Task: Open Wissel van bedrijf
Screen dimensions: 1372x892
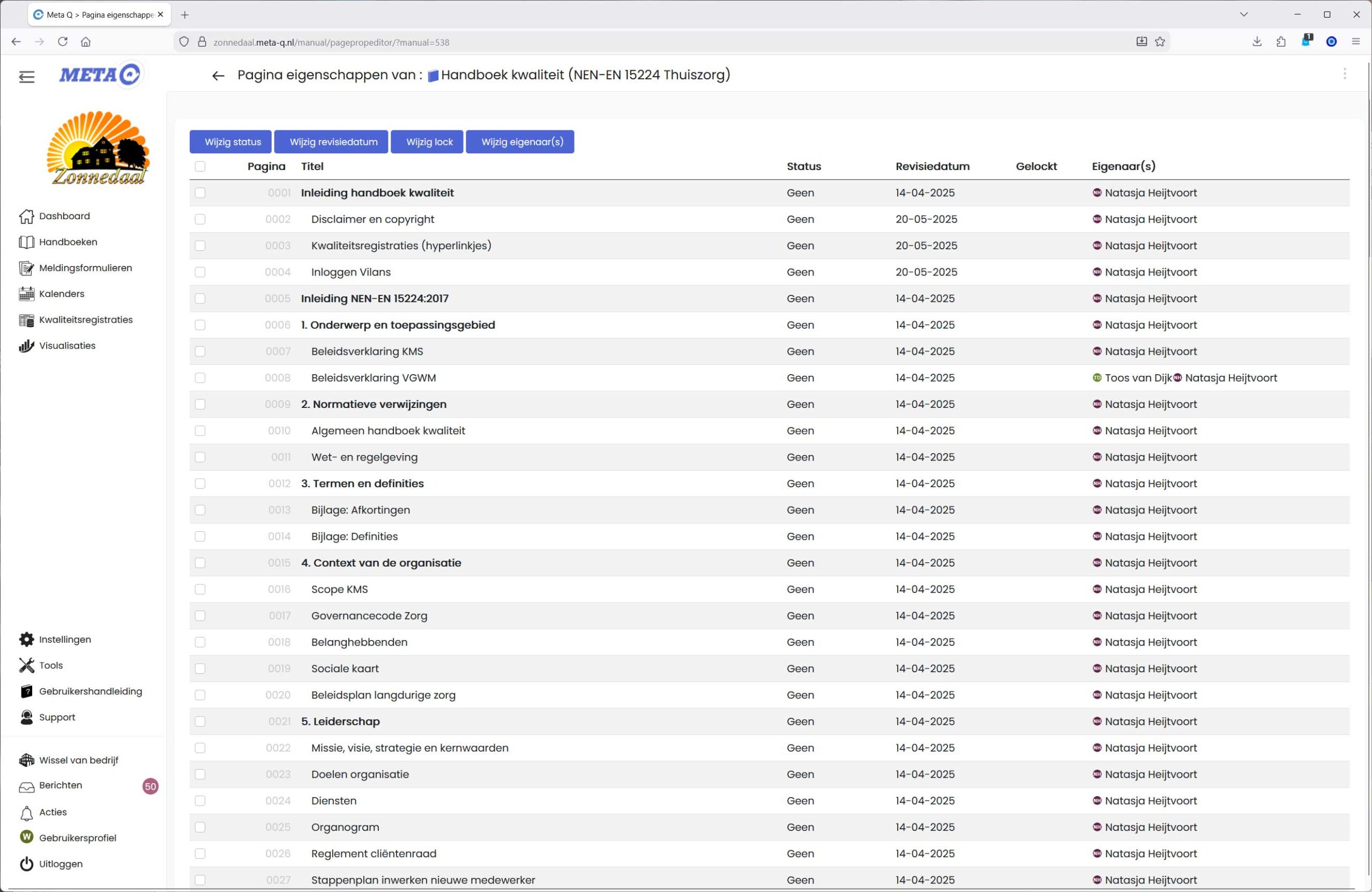Action: click(x=78, y=761)
